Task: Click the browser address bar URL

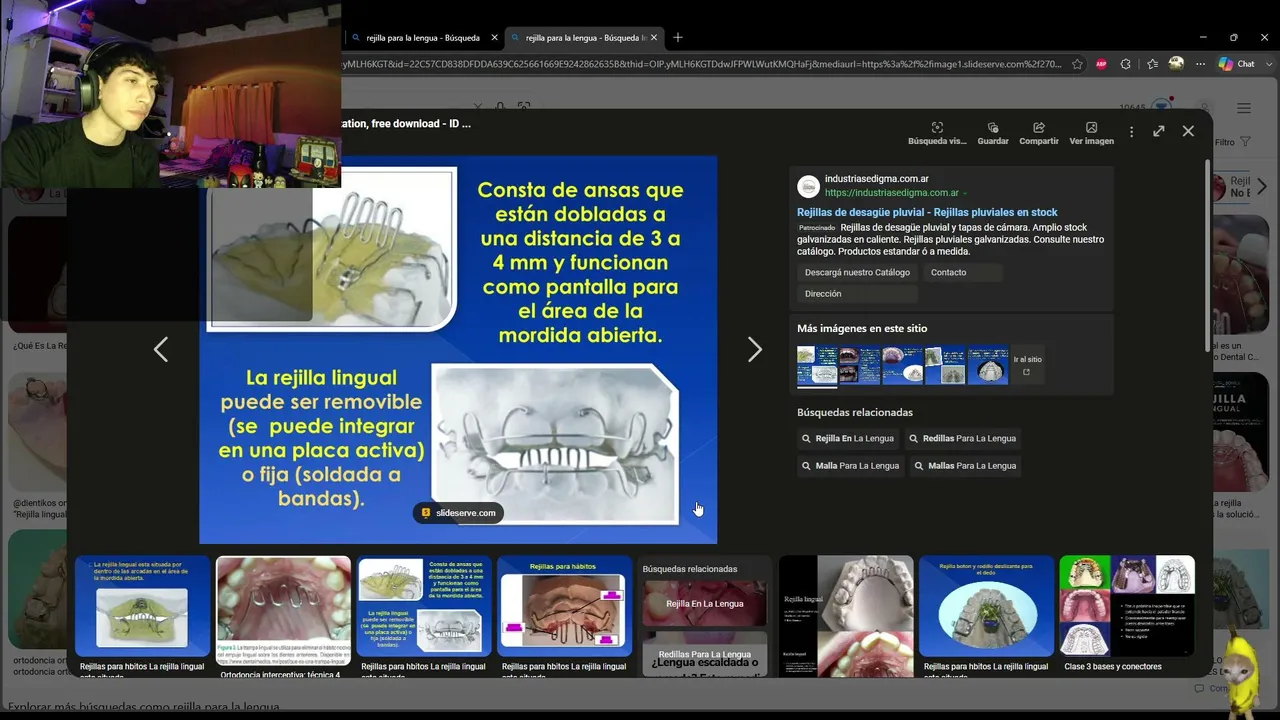Action: tap(702, 64)
